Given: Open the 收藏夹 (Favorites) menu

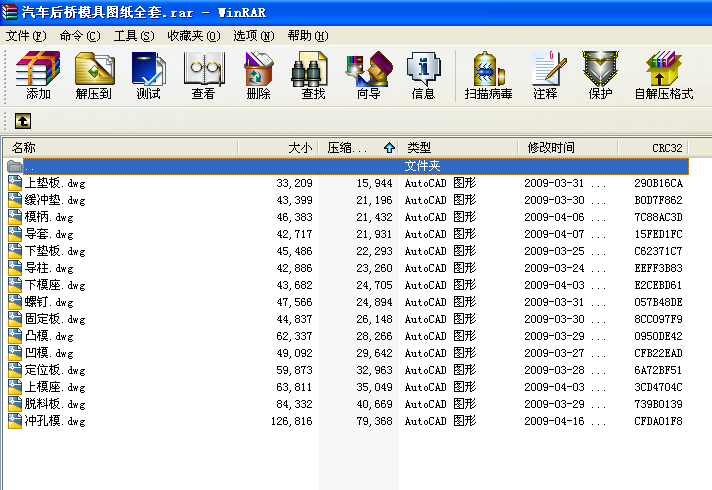Looking at the screenshot, I should click(193, 35).
